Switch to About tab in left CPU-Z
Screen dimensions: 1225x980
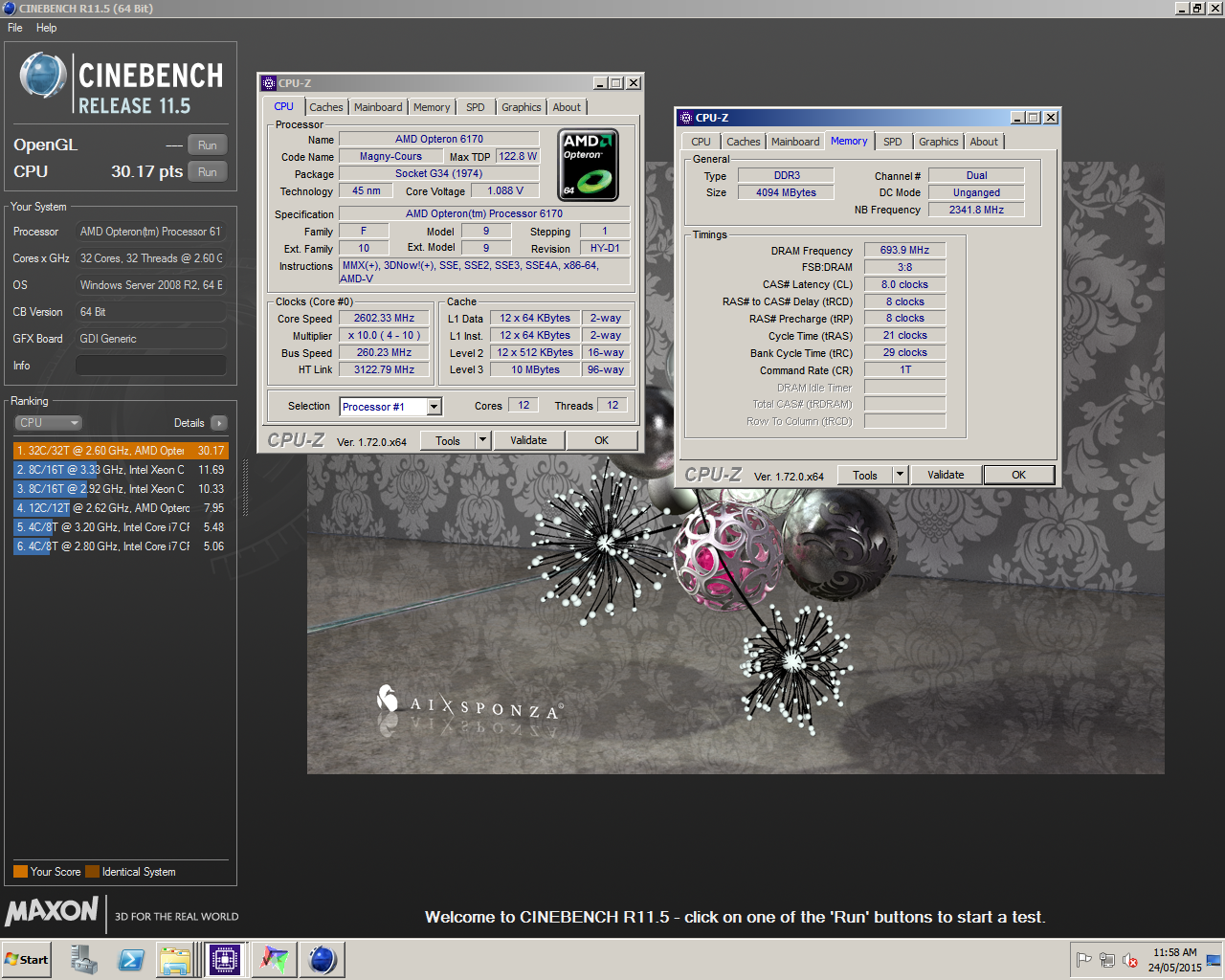click(x=567, y=107)
